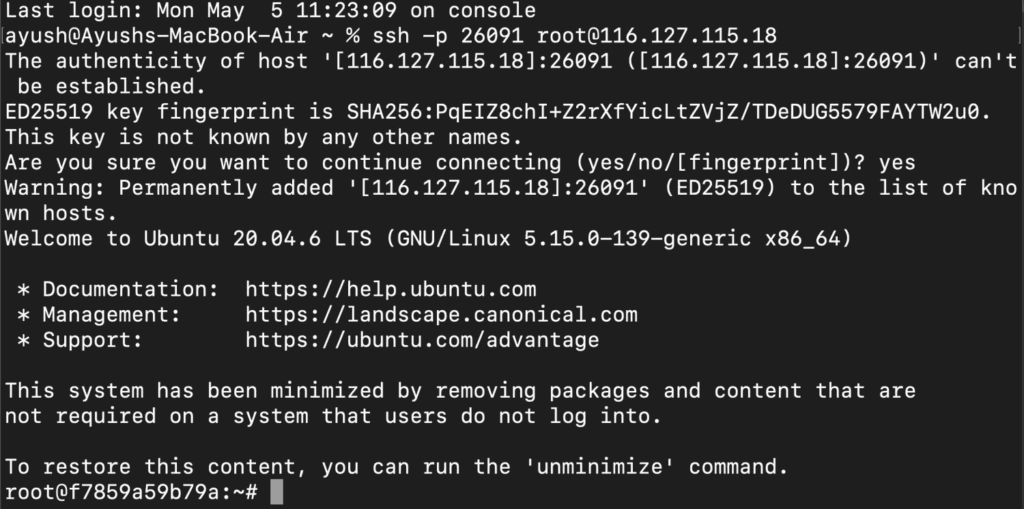The image size is (1024, 509).
Task: Click the Last login timestamp line
Action: click(x=270, y=10)
